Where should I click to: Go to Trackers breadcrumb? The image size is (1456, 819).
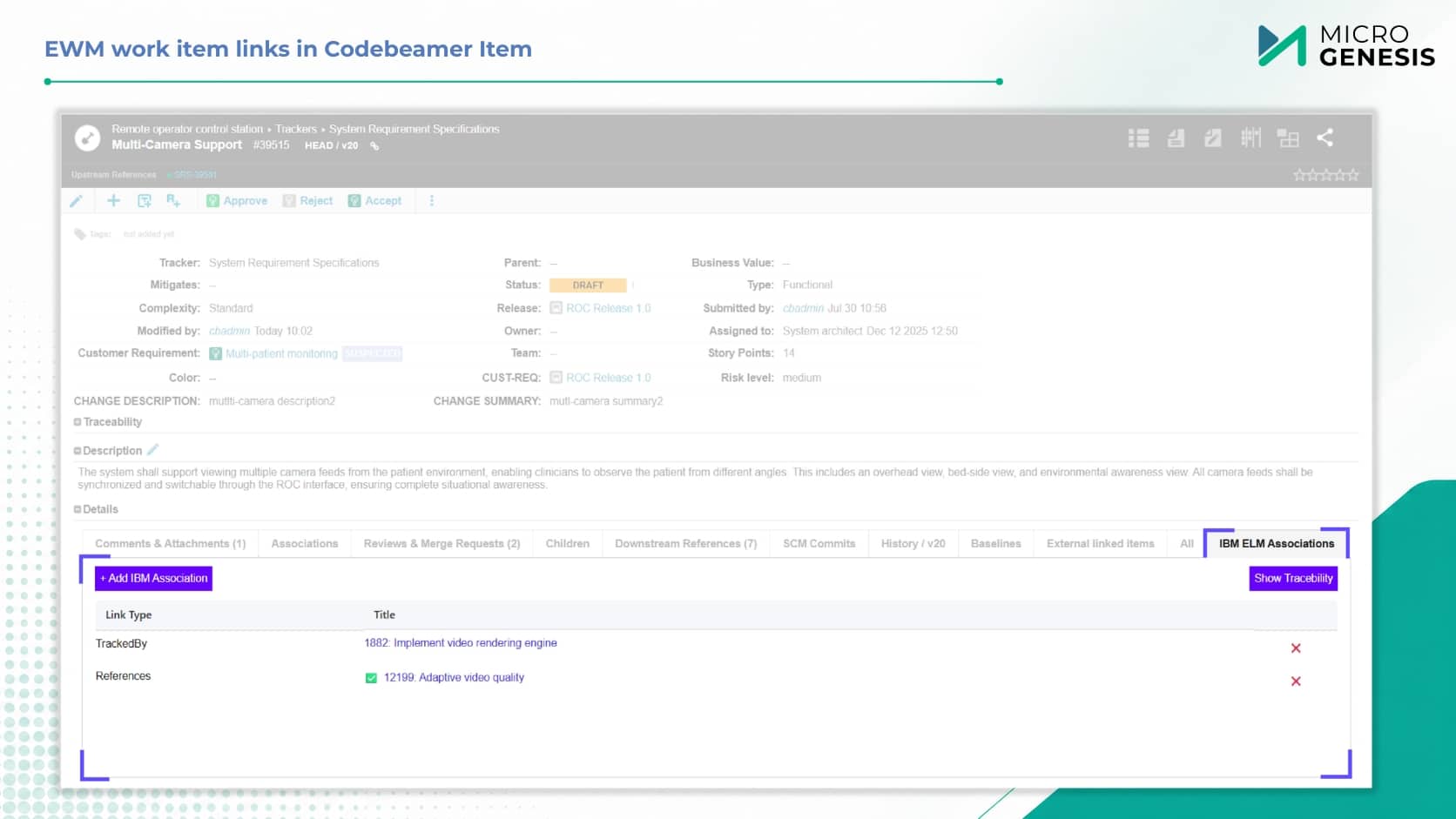pyautogui.click(x=296, y=129)
